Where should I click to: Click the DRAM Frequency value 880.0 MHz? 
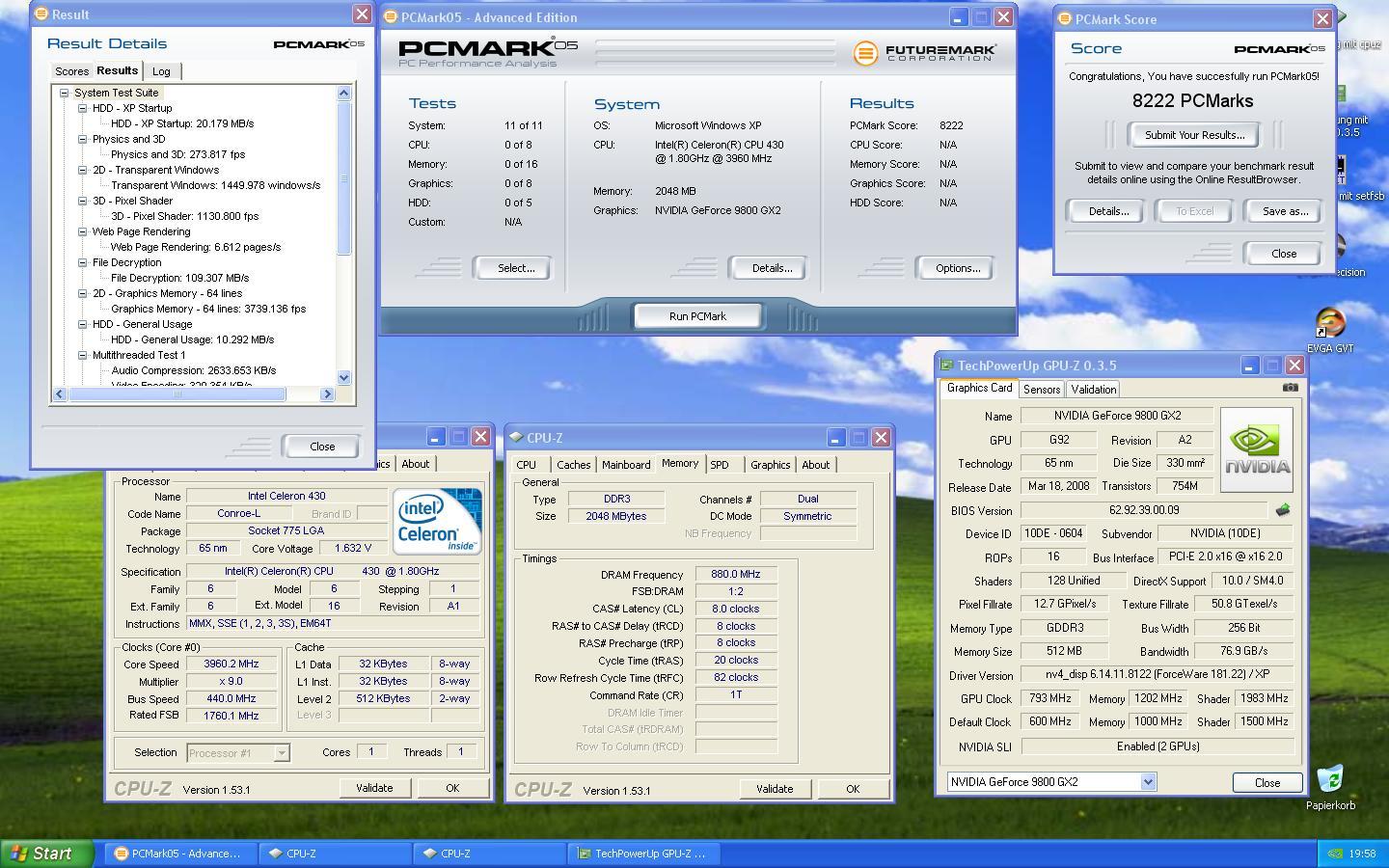click(x=736, y=574)
